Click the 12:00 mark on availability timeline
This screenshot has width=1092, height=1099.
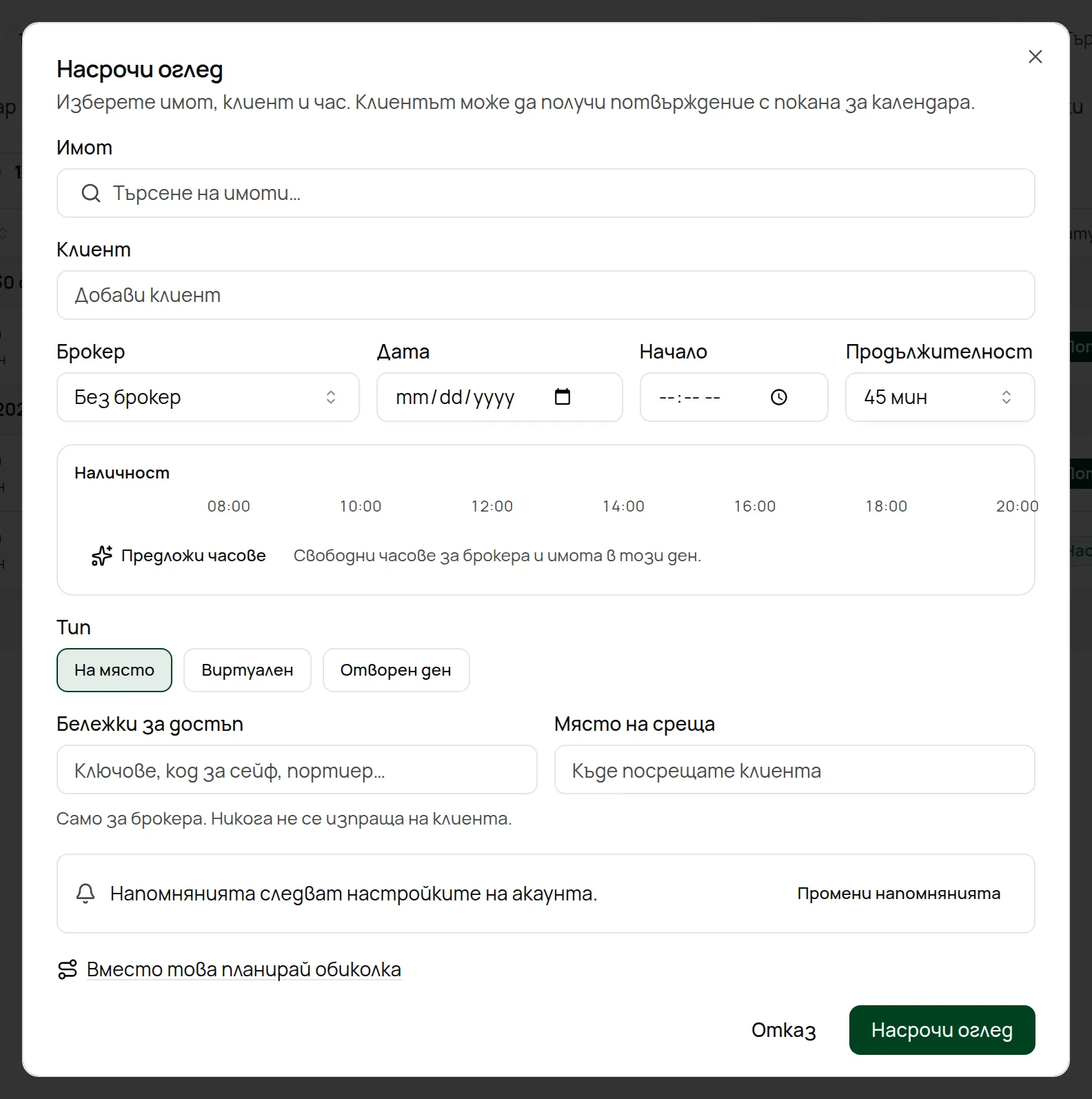point(492,506)
